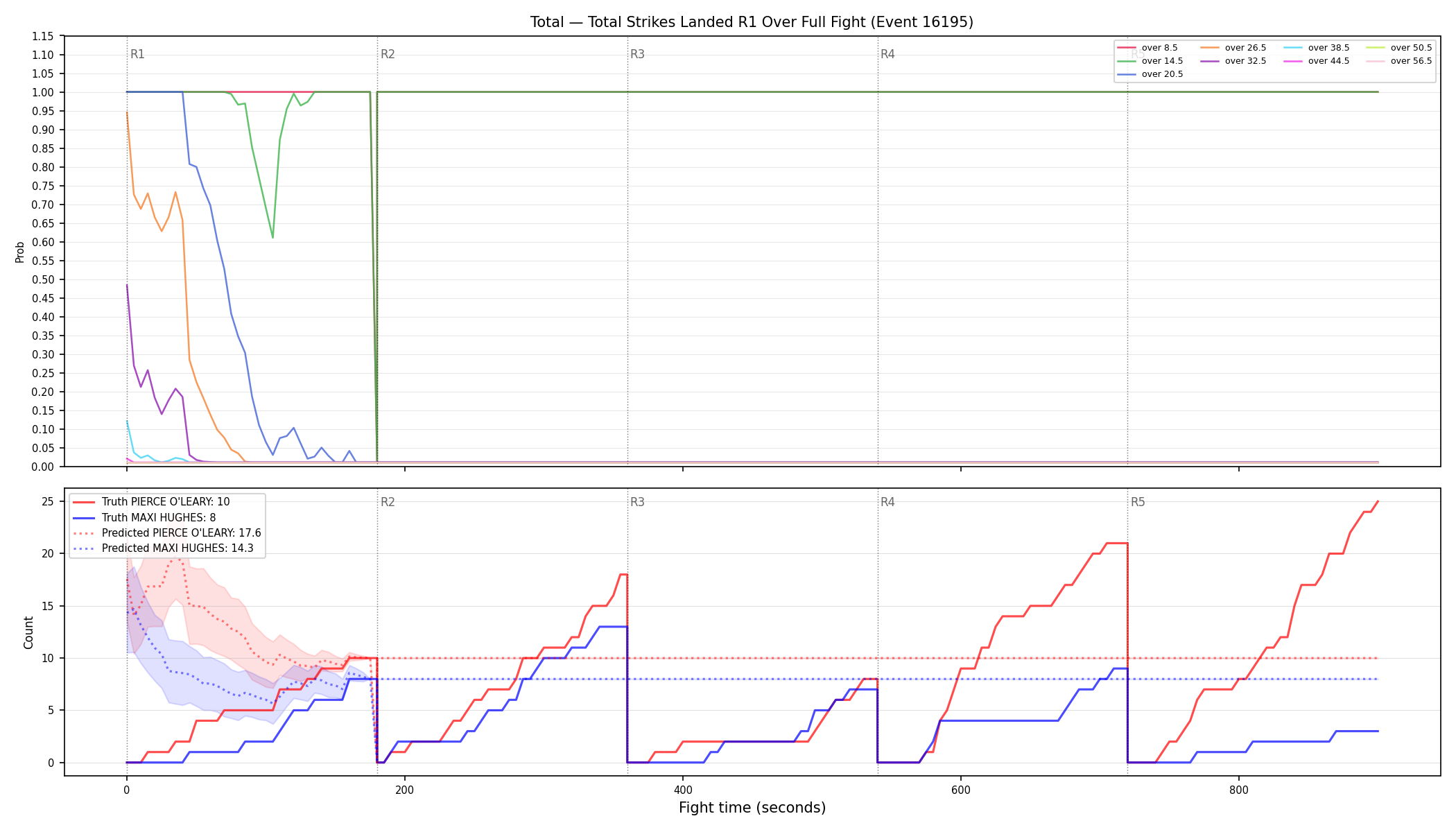Click the R2 round marker in bottom chart
1456x832 pixels.
pyautogui.click(x=388, y=502)
